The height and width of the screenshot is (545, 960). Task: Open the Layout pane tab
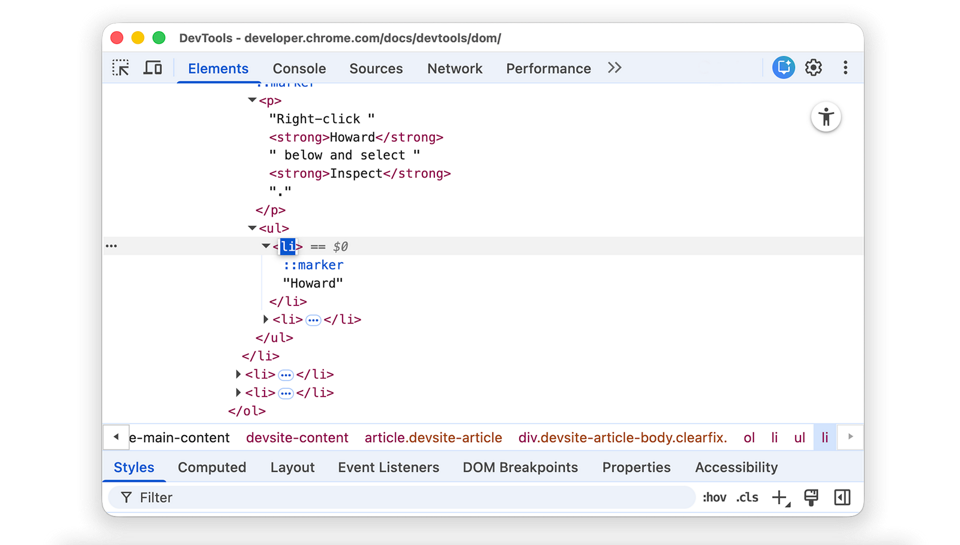(x=293, y=467)
